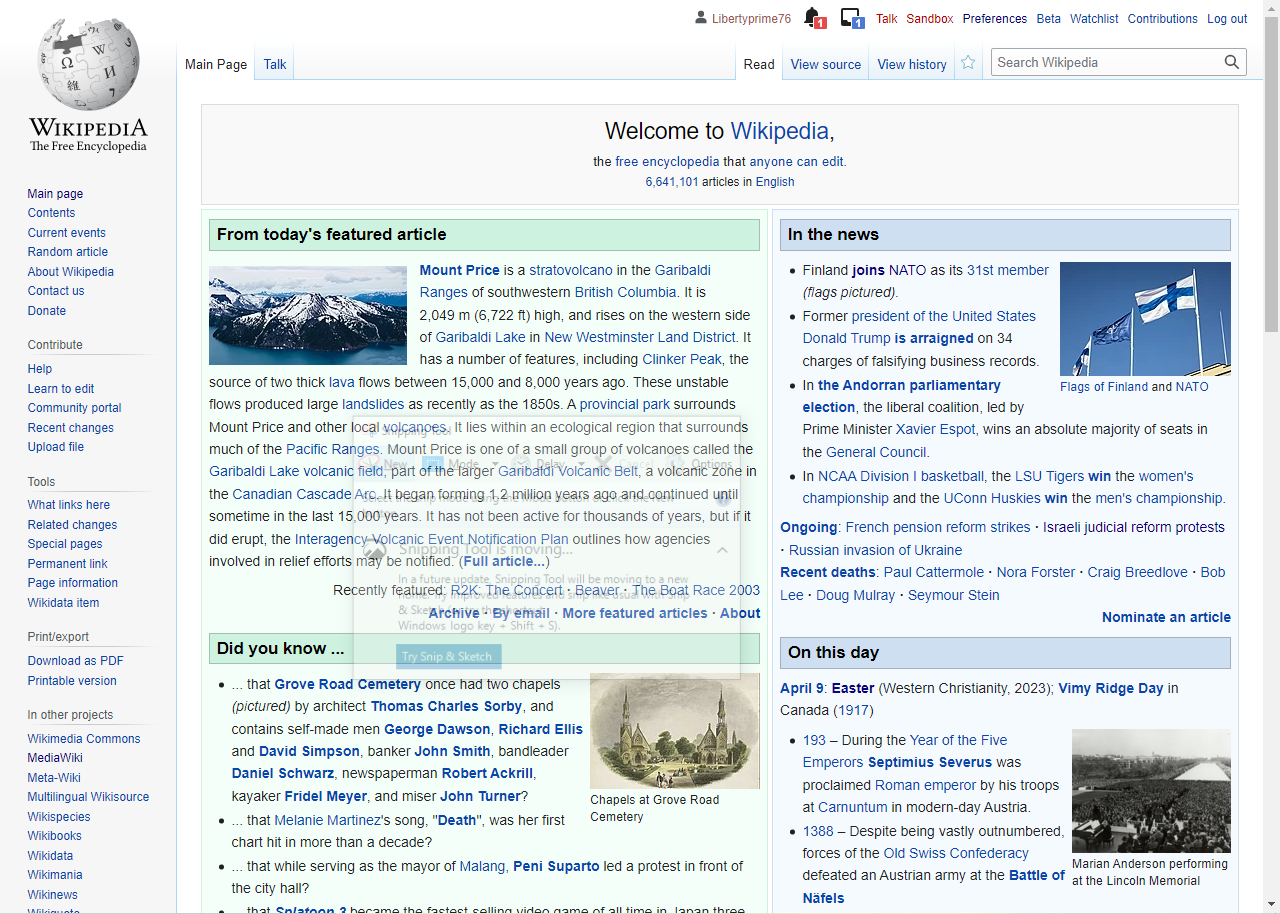Open Contributions in the top toolbar
The width and height of the screenshot is (1280, 914).
[x=1162, y=19]
